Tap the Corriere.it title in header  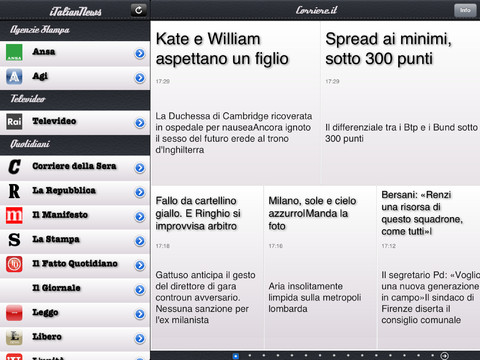pyautogui.click(x=316, y=10)
